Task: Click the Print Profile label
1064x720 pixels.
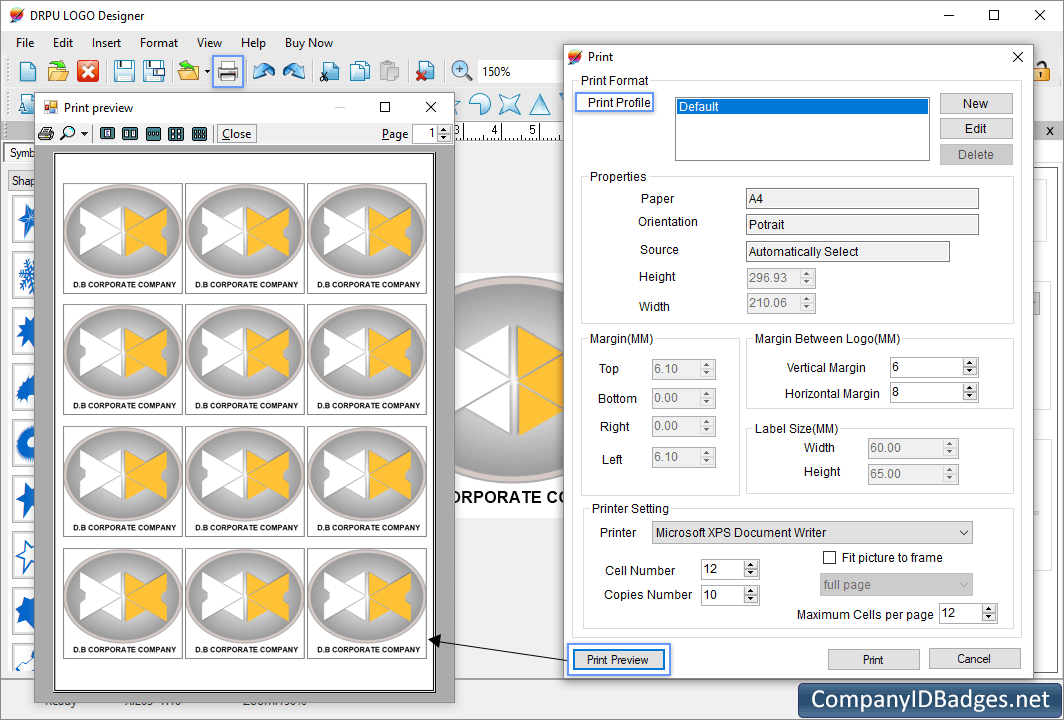Action: click(618, 102)
